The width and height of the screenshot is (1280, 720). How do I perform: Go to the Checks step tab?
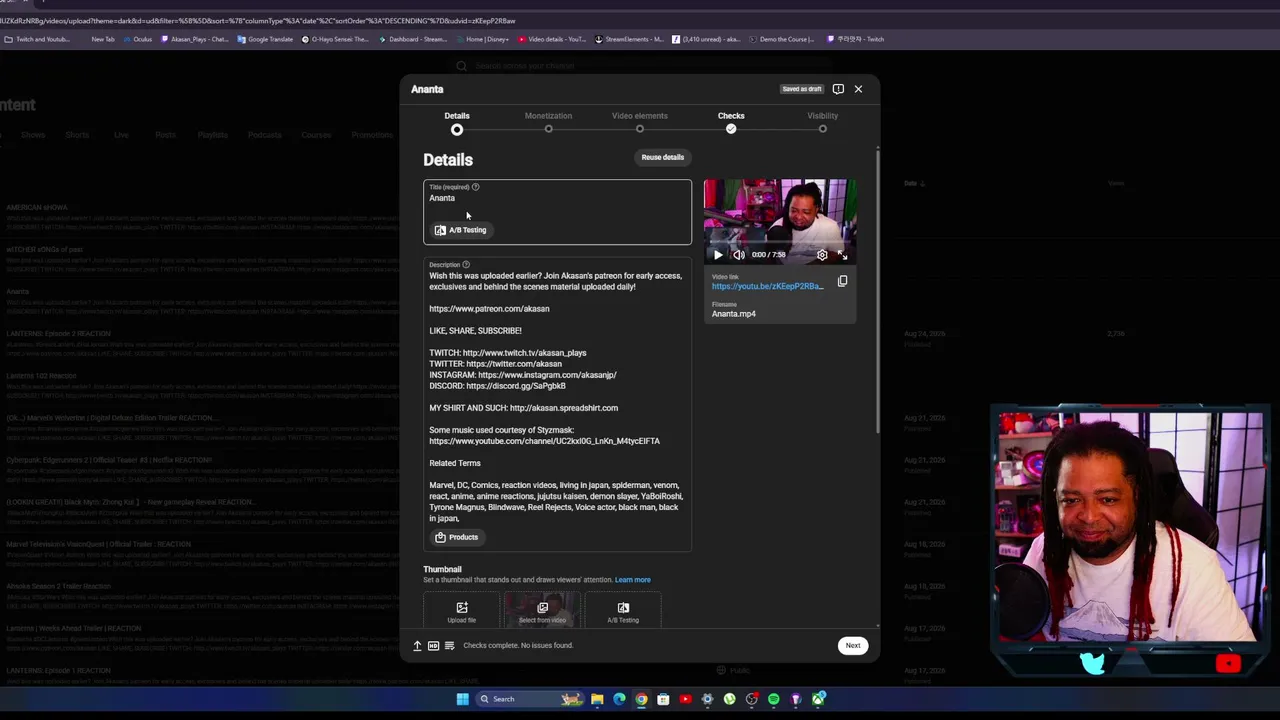[731, 122]
